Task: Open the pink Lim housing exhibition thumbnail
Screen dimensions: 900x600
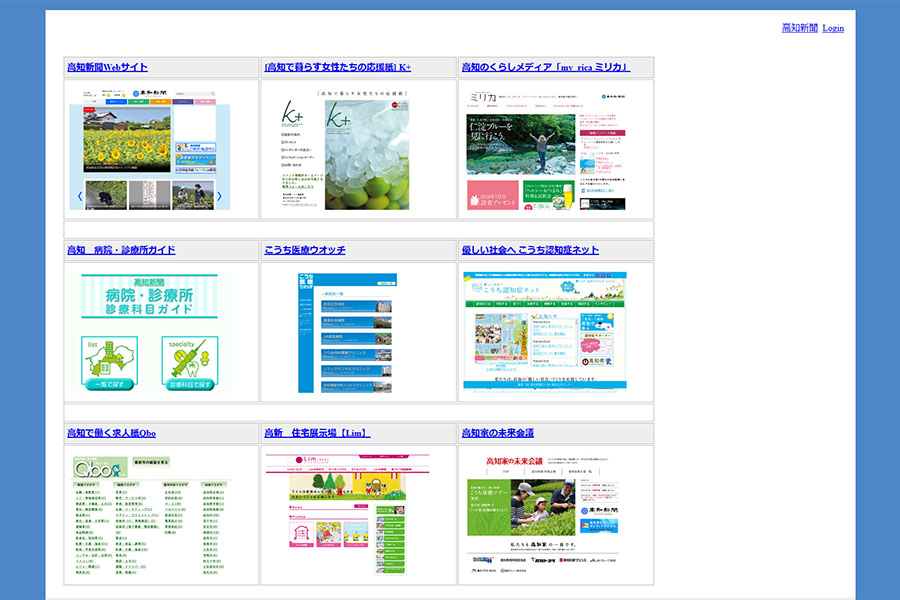Action: 347,514
